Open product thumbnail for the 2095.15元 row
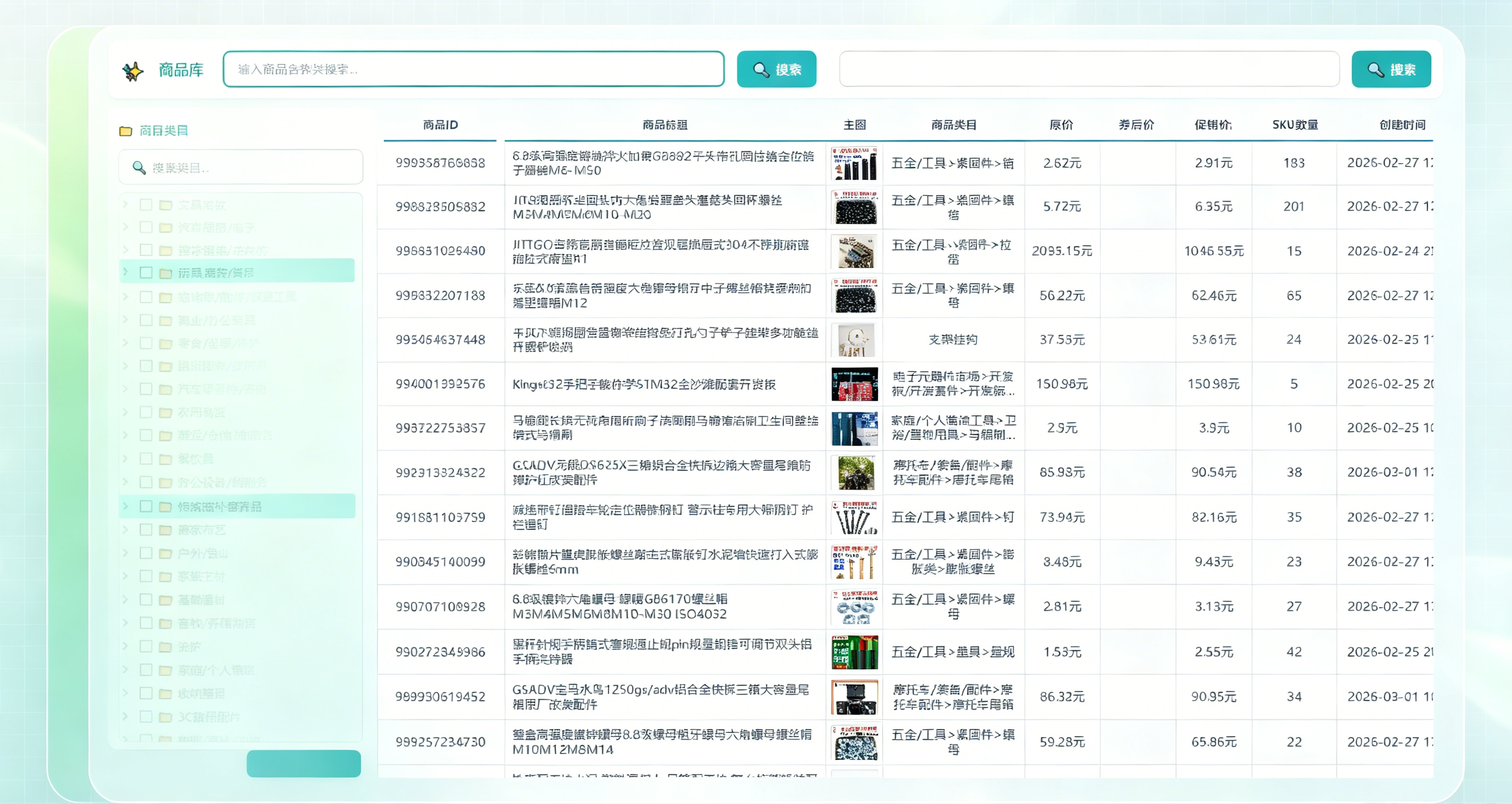This screenshot has height=804, width=1512. coord(855,251)
